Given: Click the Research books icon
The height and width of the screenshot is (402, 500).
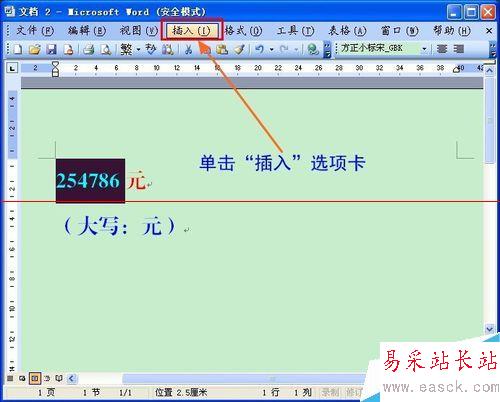Looking at the screenshot, I should point(168,49).
